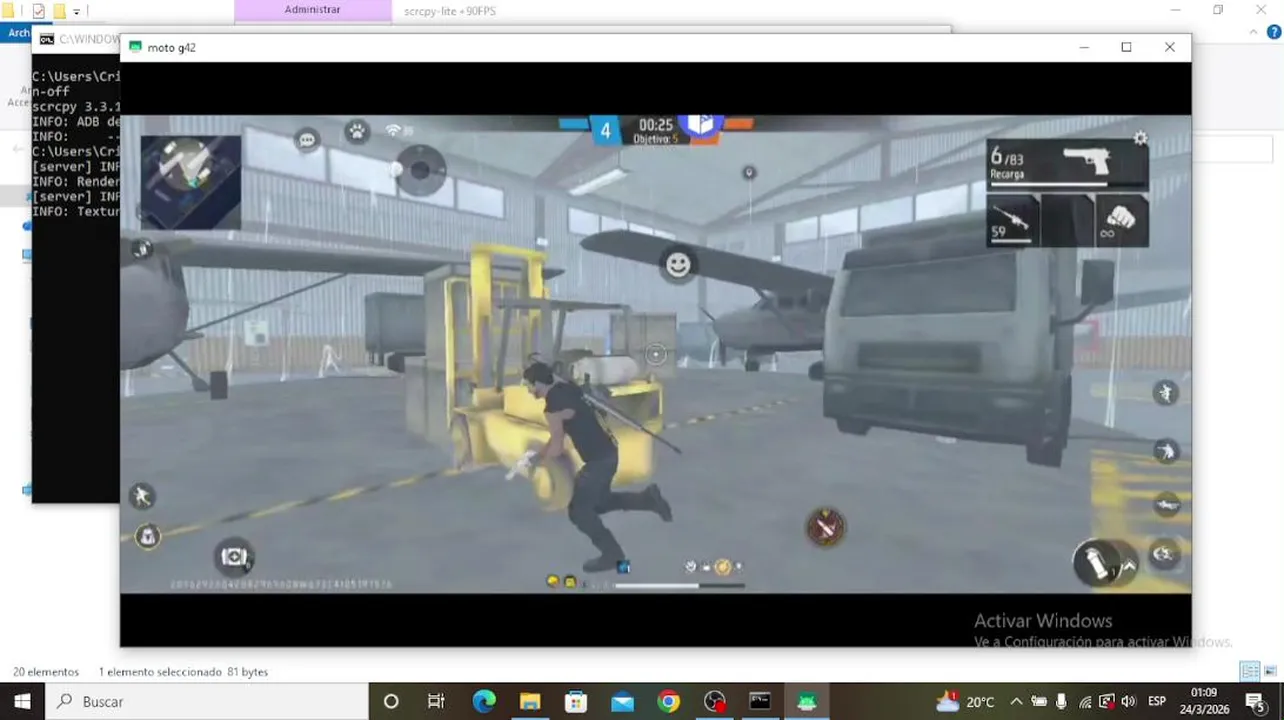Open the in-game settings gear
1284x720 pixels.
1140,139
